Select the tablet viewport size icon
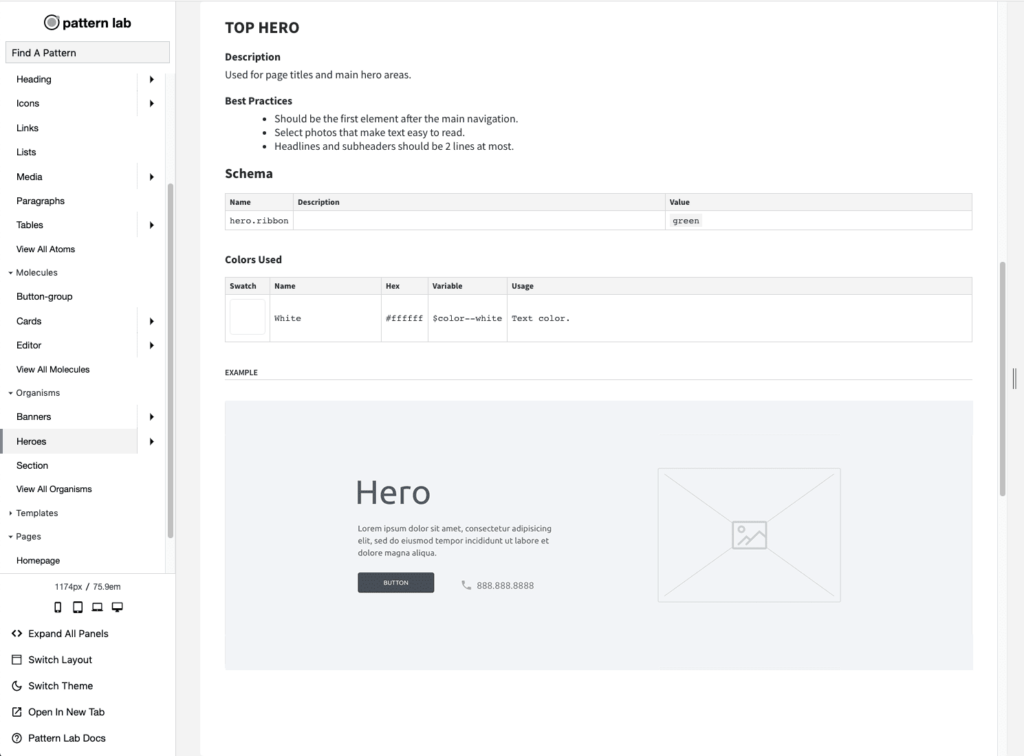The height and width of the screenshot is (756, 1024). [78, 607]
